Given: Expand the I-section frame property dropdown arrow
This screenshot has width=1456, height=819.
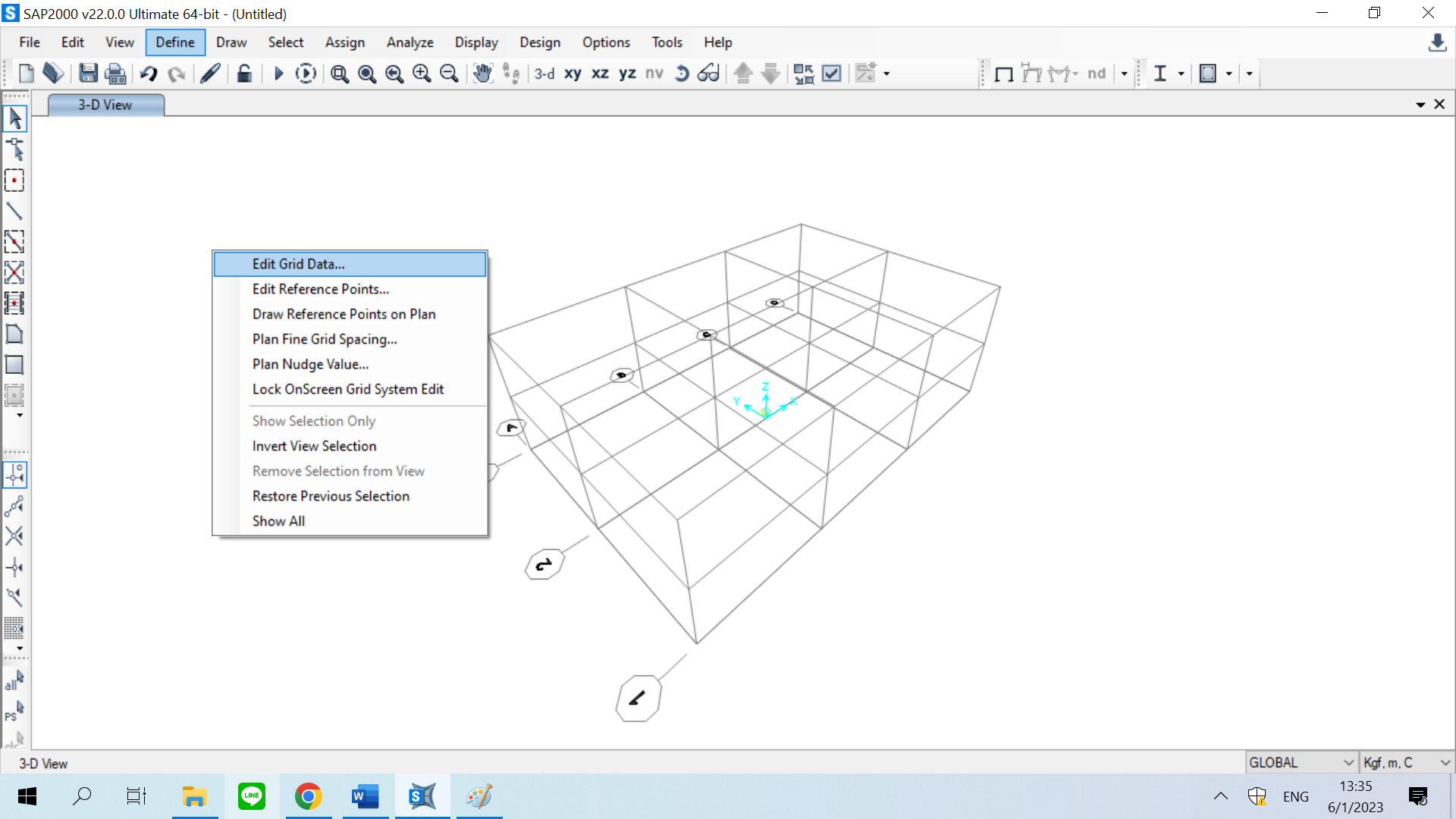Looking at the screenshot, I should [1181, 74].
